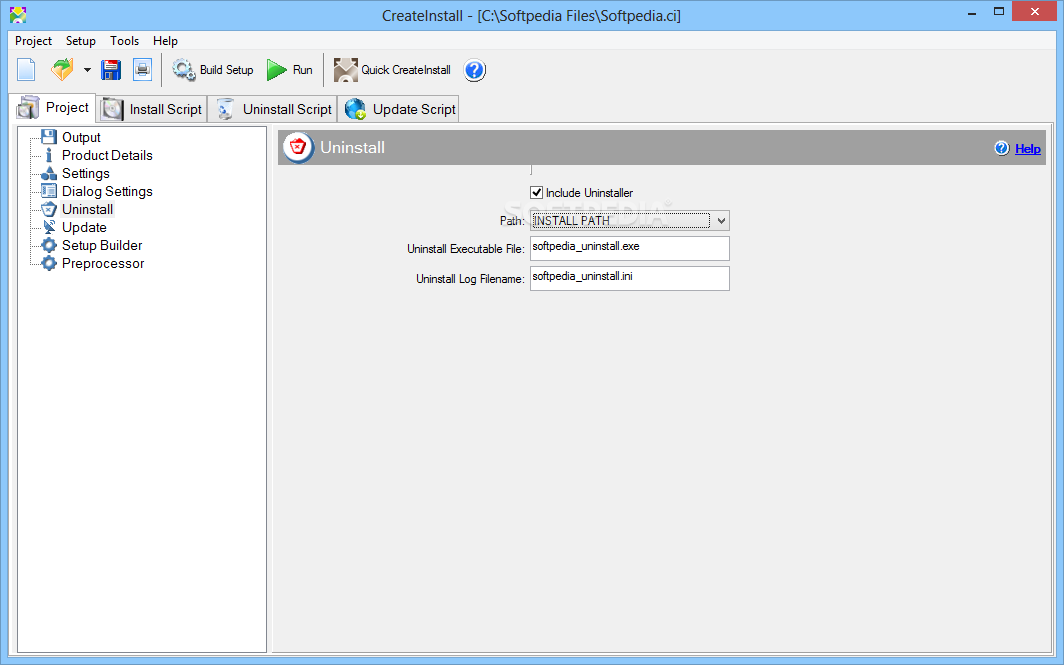The height and width of the screenshot is (665, 1064).
Task: Click the CreateInstall app icon in title bar
Action: pyautogui.click(x=18, y=14)
